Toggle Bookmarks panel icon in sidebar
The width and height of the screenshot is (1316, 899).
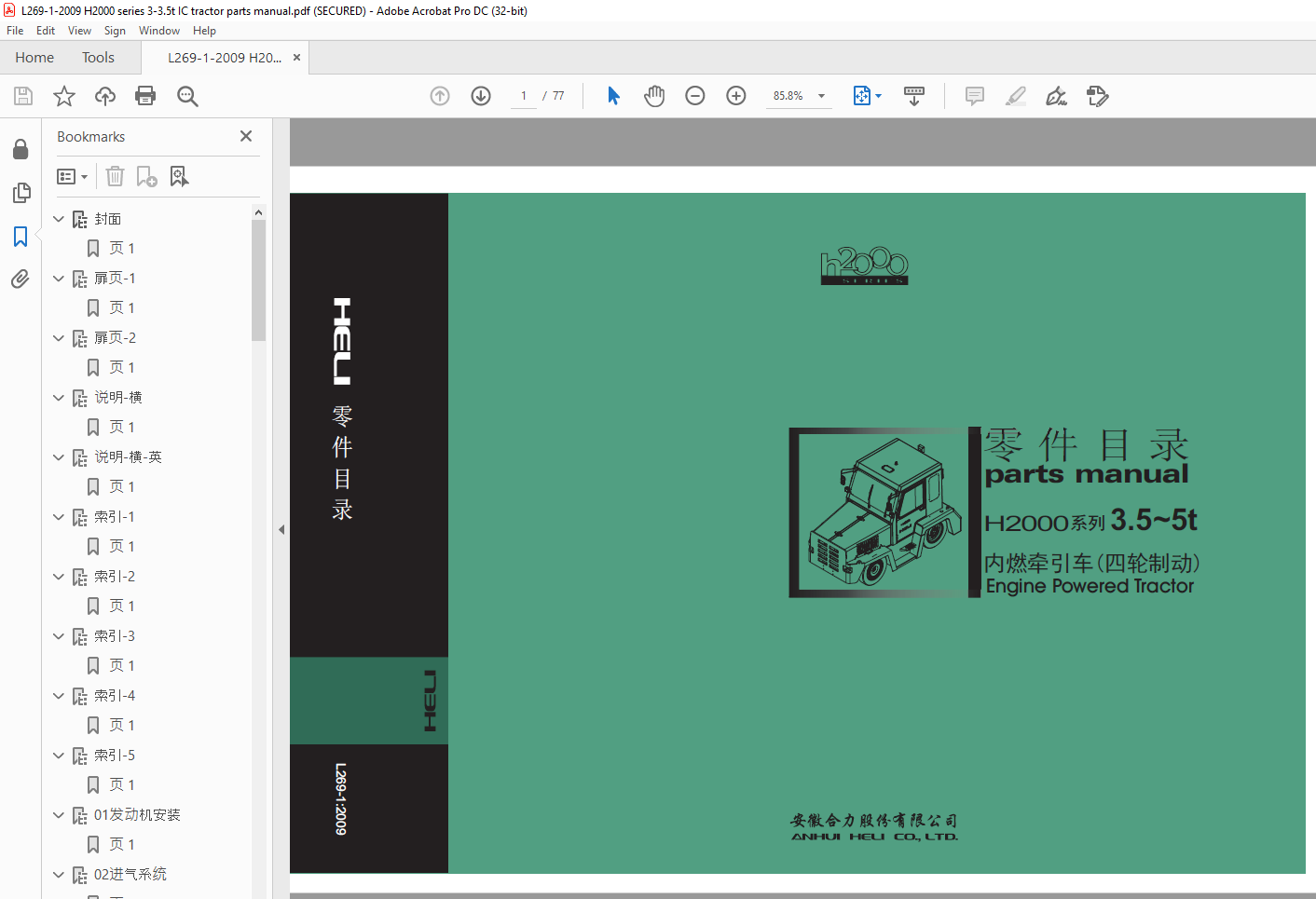pos(21,237)
